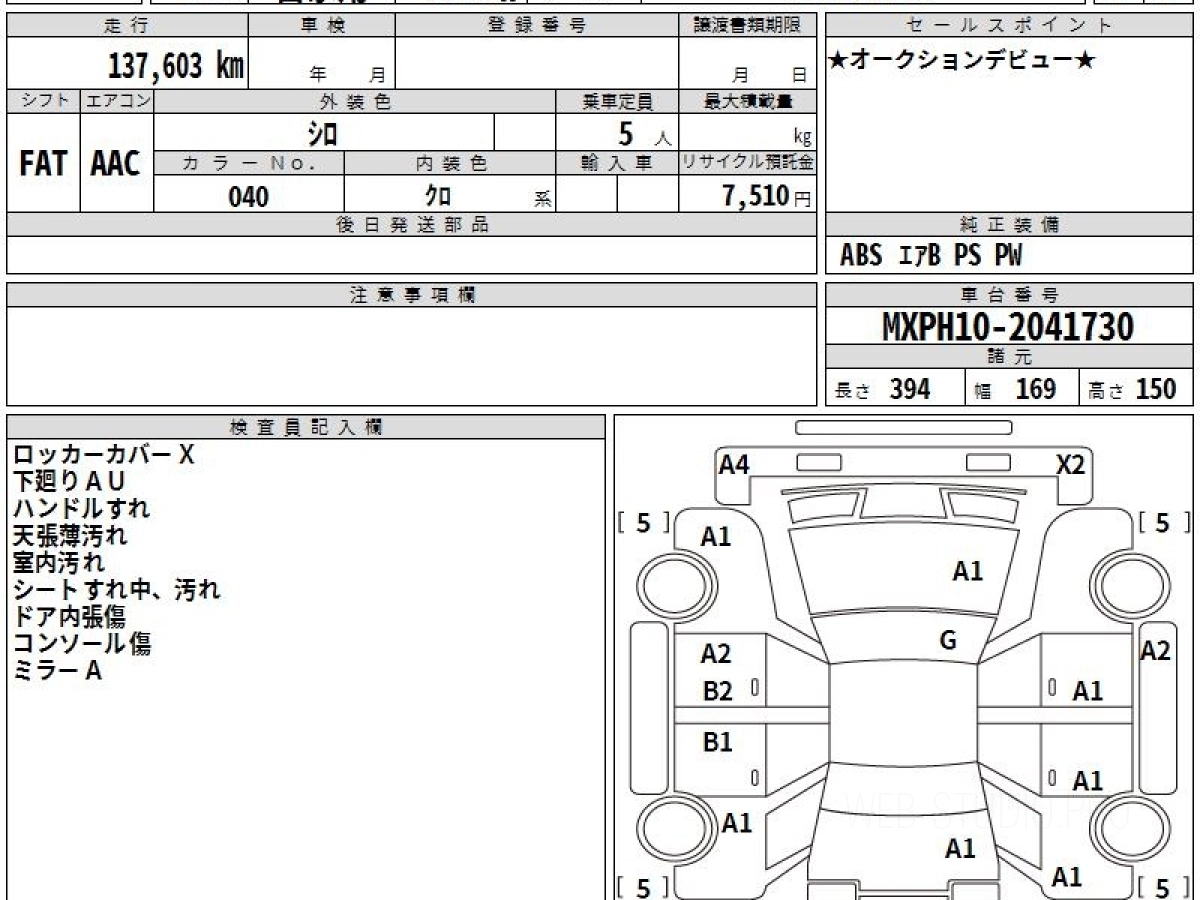
Task: Select the color number 040
Action: (x=249, y=197)
